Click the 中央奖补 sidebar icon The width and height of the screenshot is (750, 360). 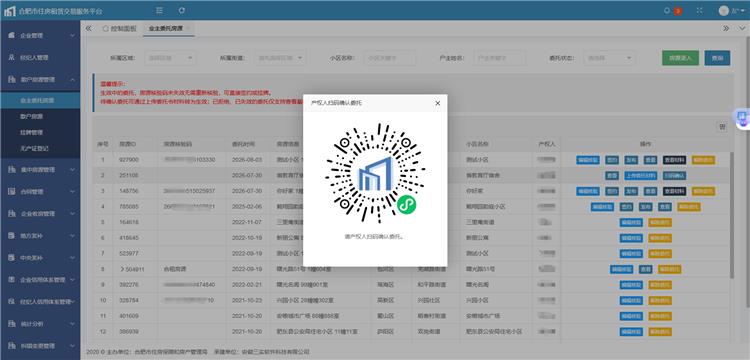pyautogui.click(x=11, y=258)
